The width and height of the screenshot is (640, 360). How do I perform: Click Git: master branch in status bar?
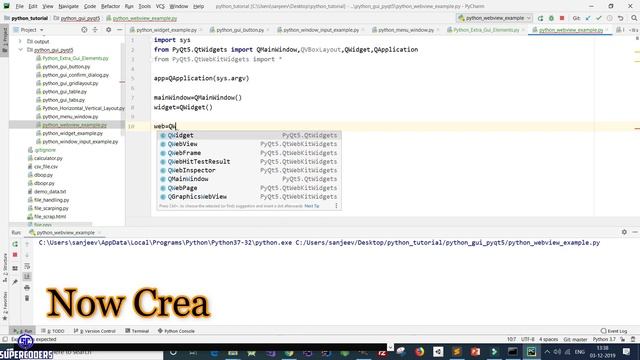click(575, 339)
